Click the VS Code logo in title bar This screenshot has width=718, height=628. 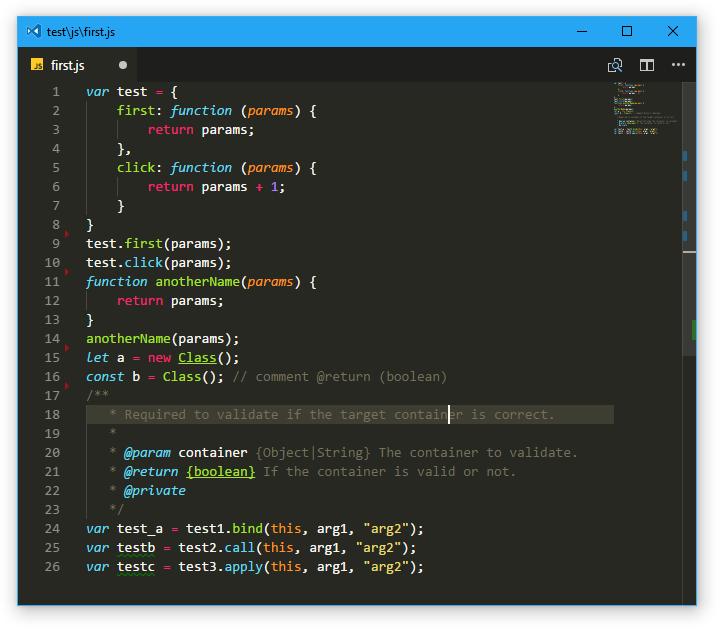33,31
